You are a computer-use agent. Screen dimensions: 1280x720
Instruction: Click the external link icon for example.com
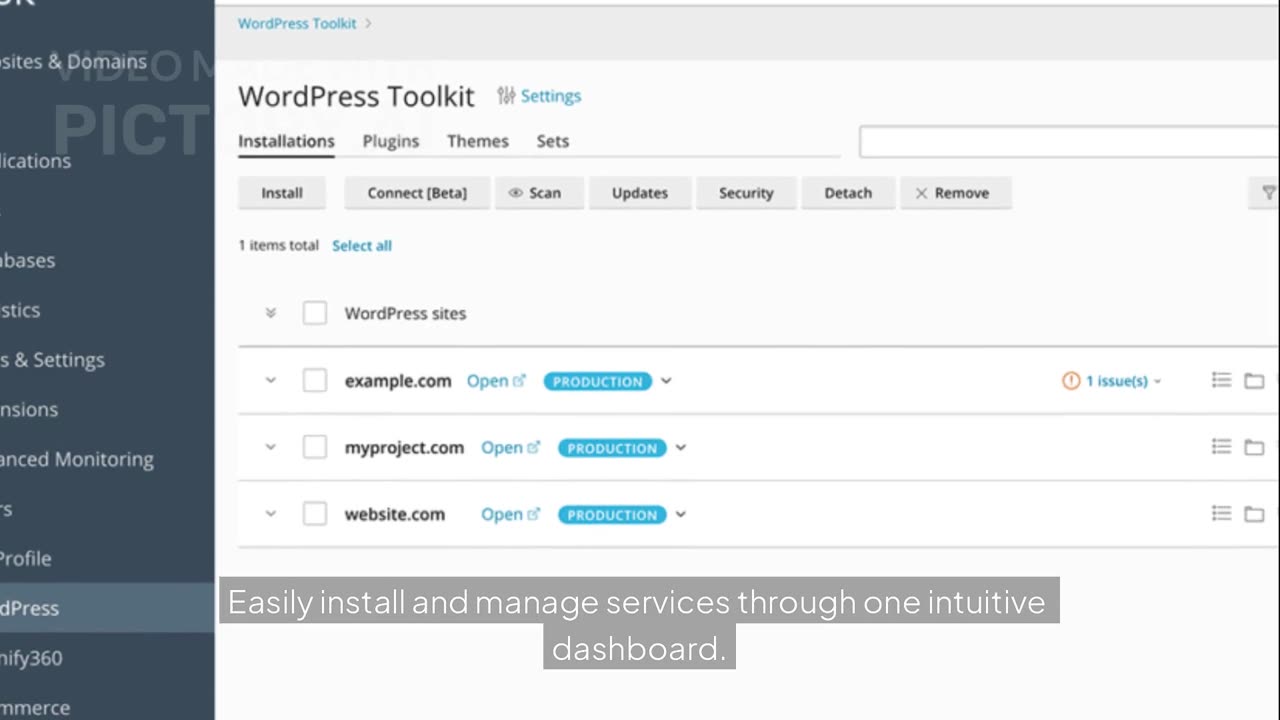pos(519,381)
